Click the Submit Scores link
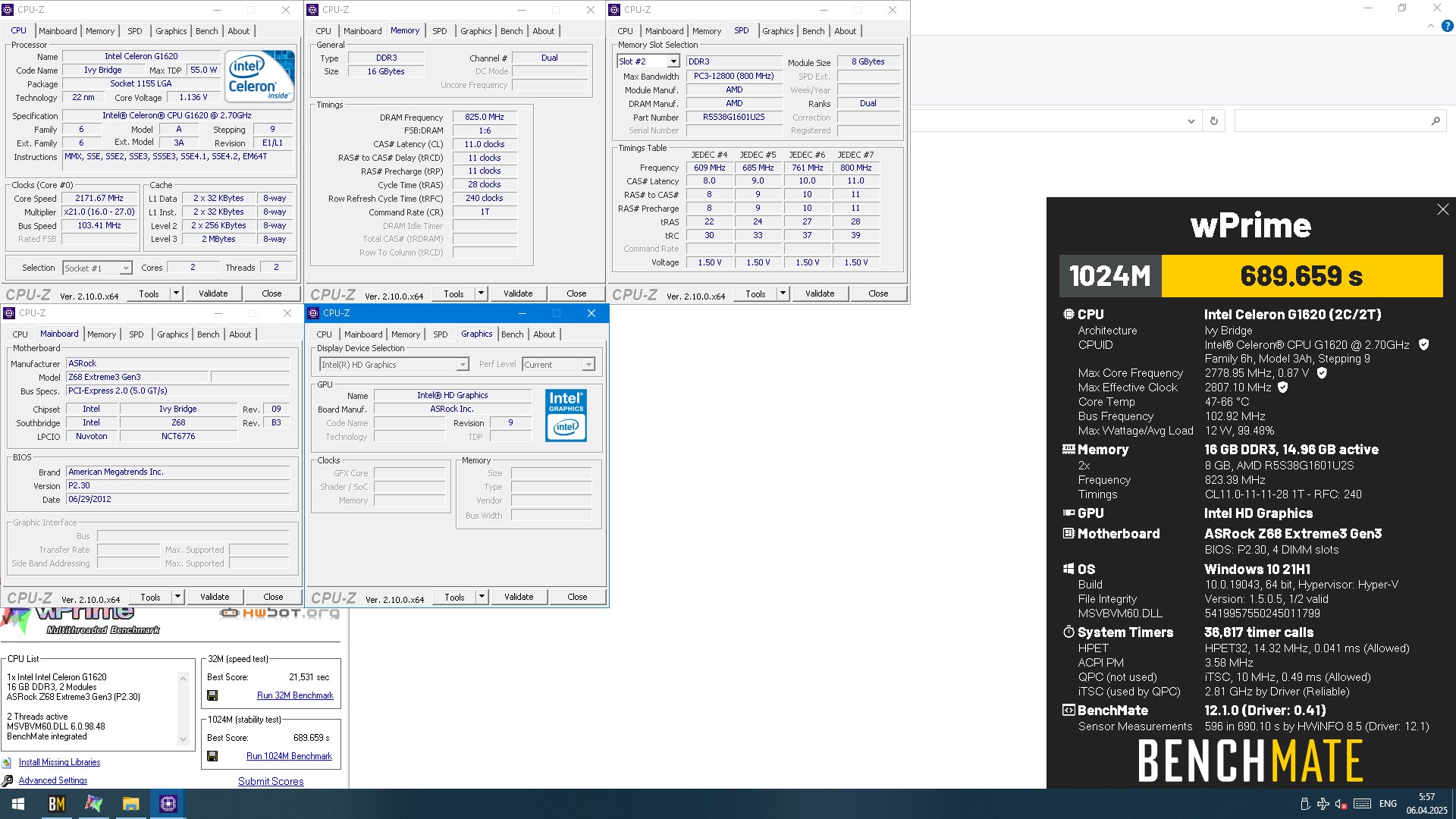This screenshot has width=1456, height=819. (x=271, y=781)
